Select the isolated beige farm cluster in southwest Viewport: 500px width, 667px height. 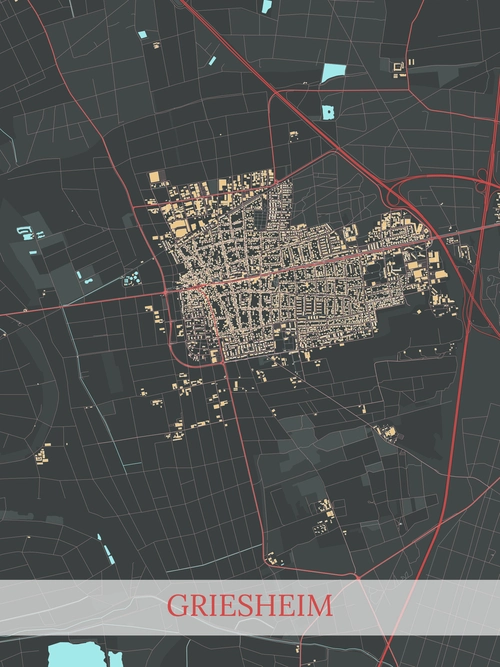[x=42, y=454]
